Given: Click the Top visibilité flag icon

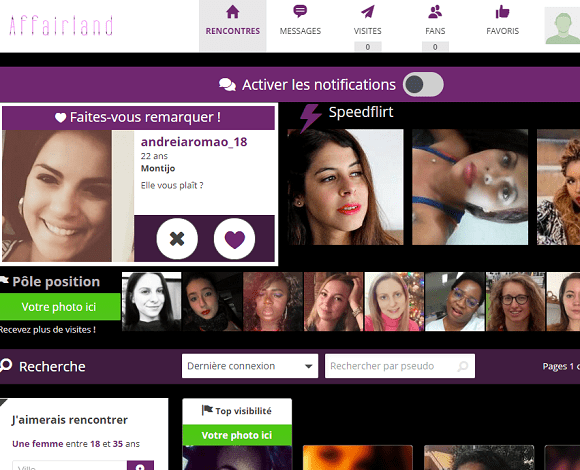Looking at the screenshot, I should 207,410.
